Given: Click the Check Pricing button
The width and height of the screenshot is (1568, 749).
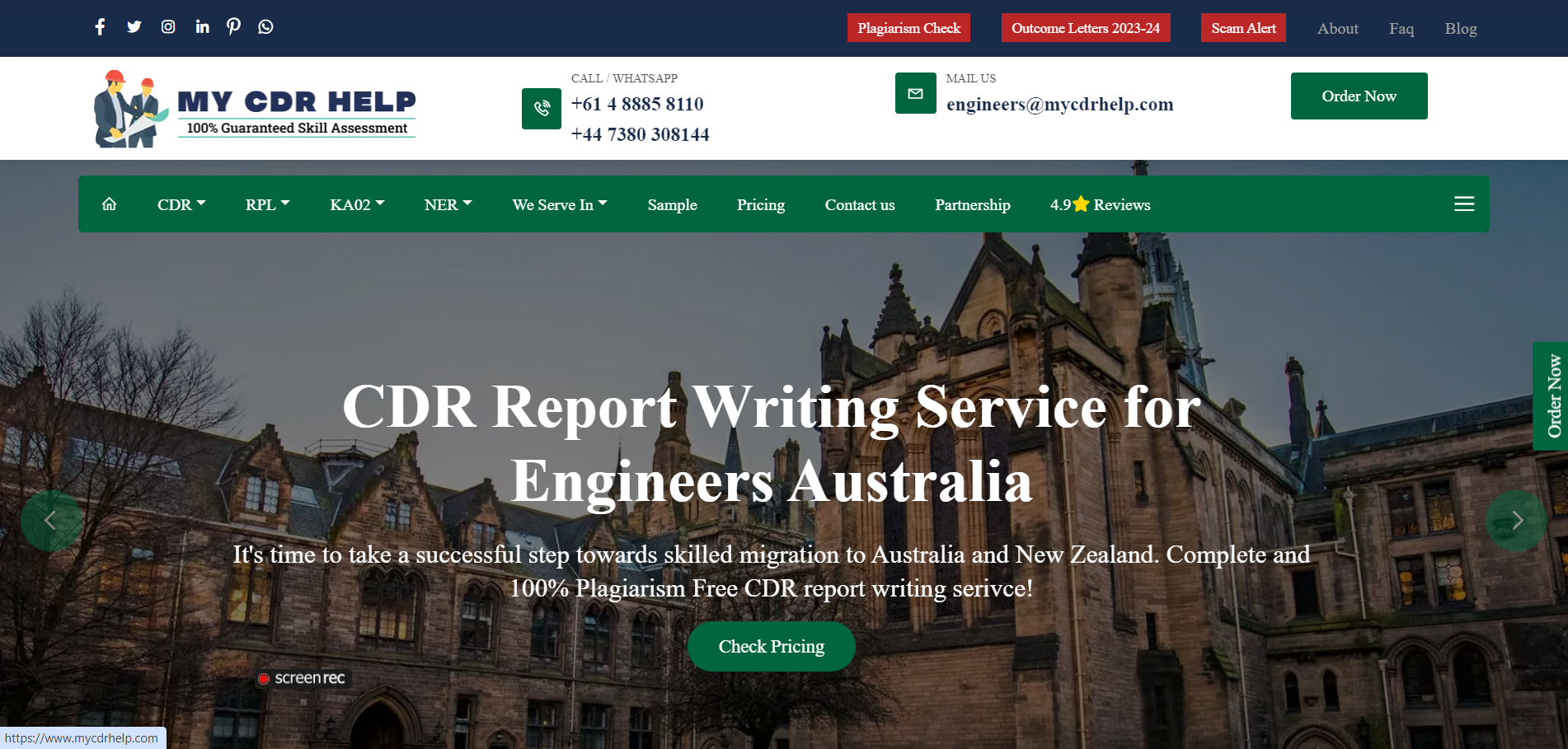Looking at the screenshot, I should tap(771, 647).
